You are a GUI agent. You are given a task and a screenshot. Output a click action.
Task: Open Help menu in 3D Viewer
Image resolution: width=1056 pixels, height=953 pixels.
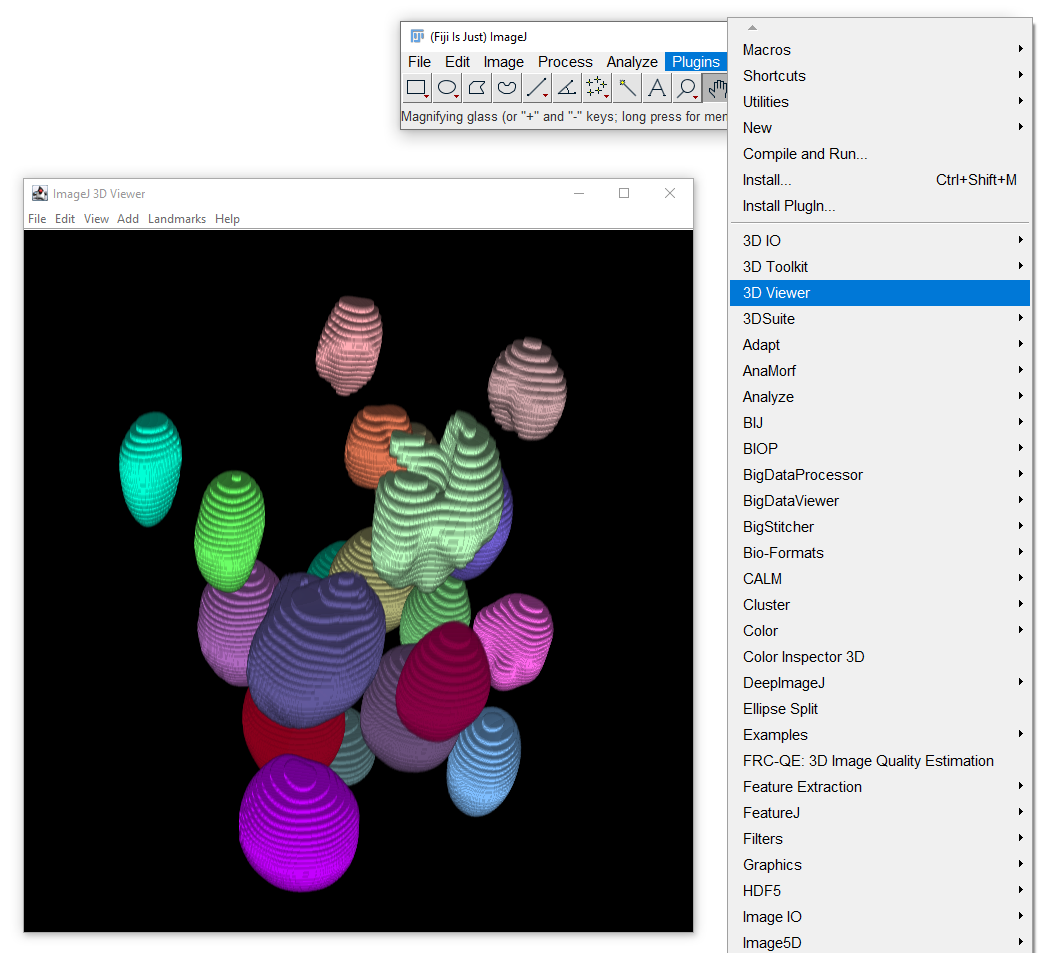pos(228,219)
